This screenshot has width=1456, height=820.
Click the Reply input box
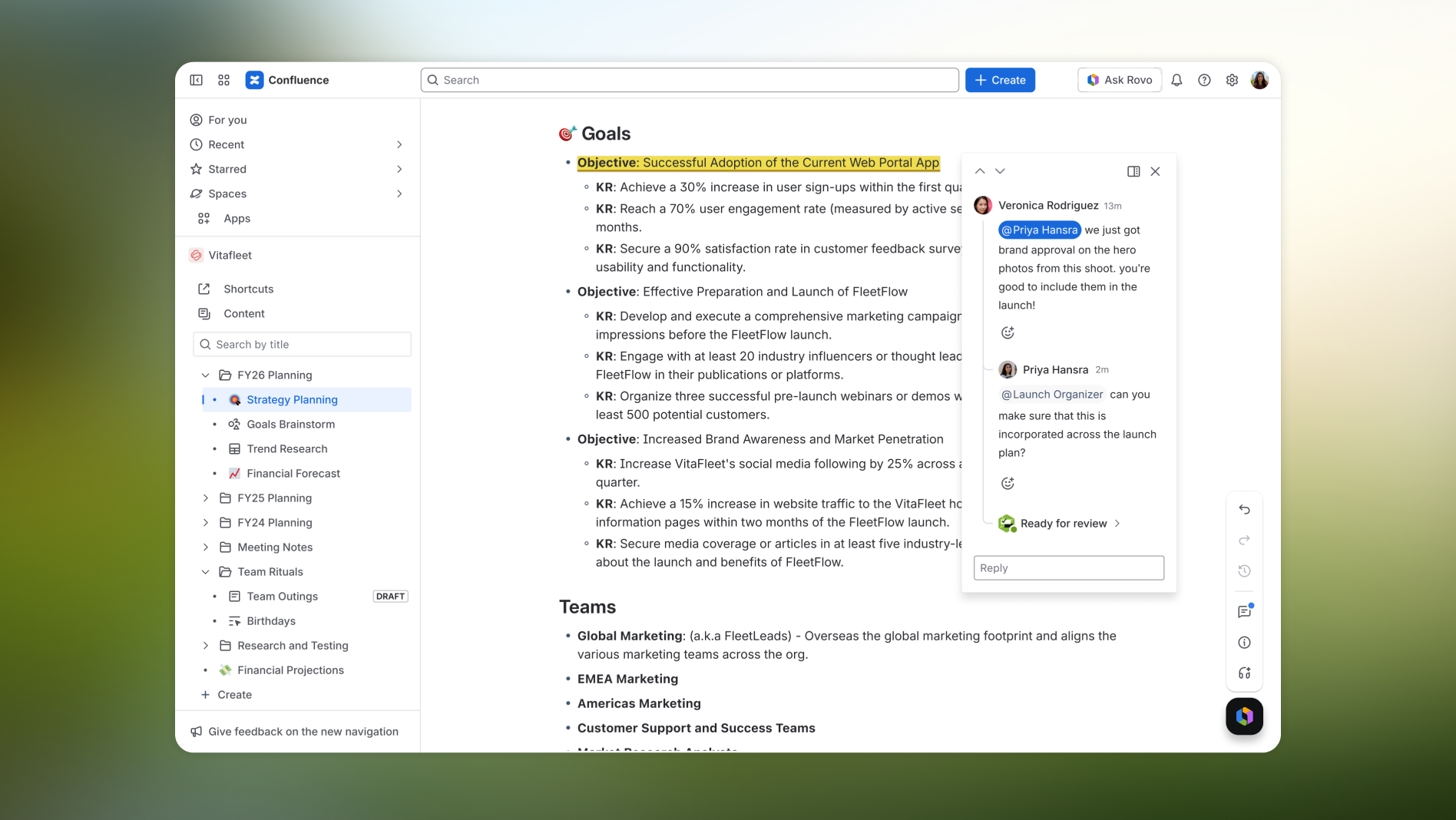(1069, 568)
